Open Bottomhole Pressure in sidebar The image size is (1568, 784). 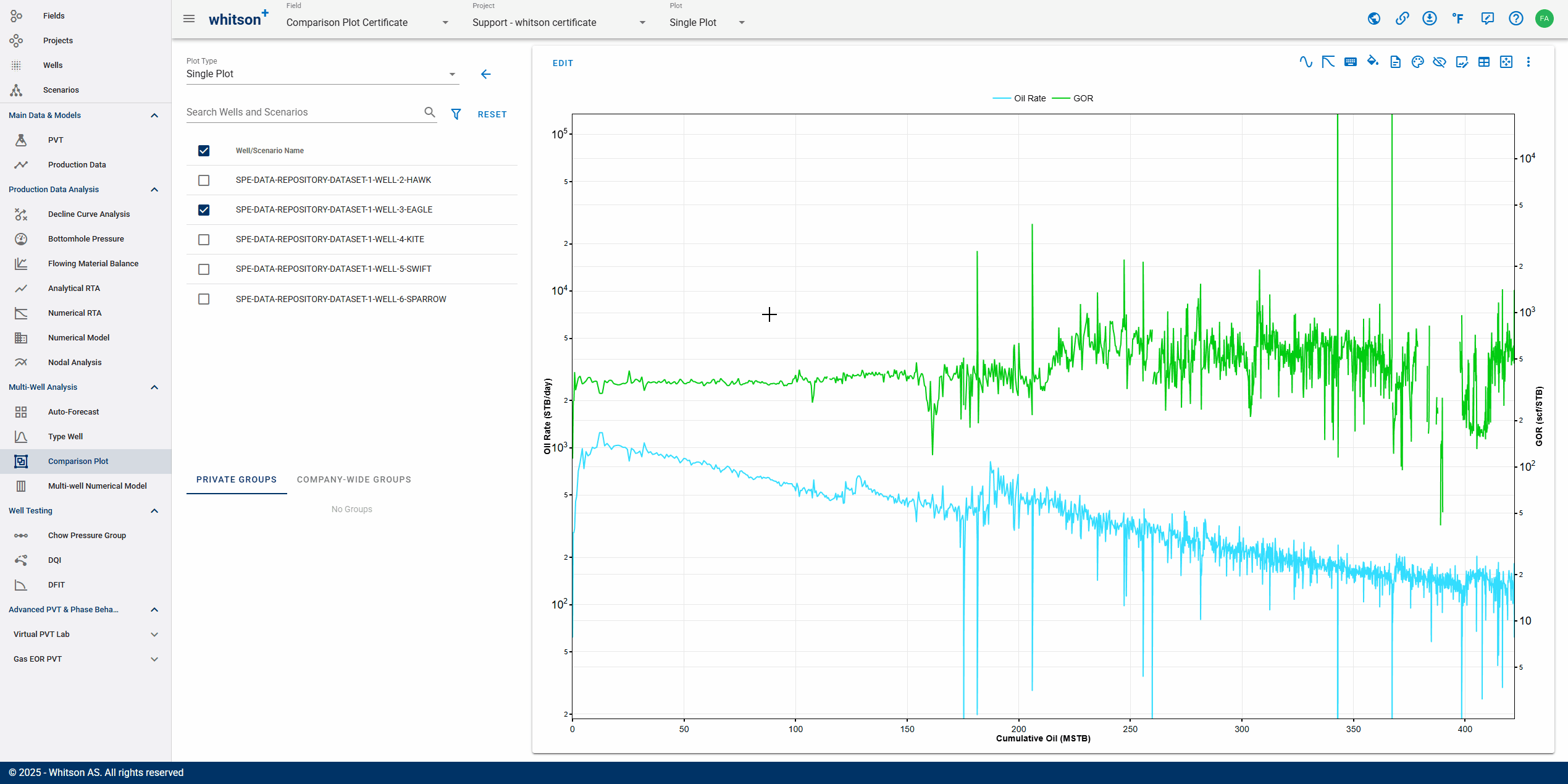tap(86, 239)
